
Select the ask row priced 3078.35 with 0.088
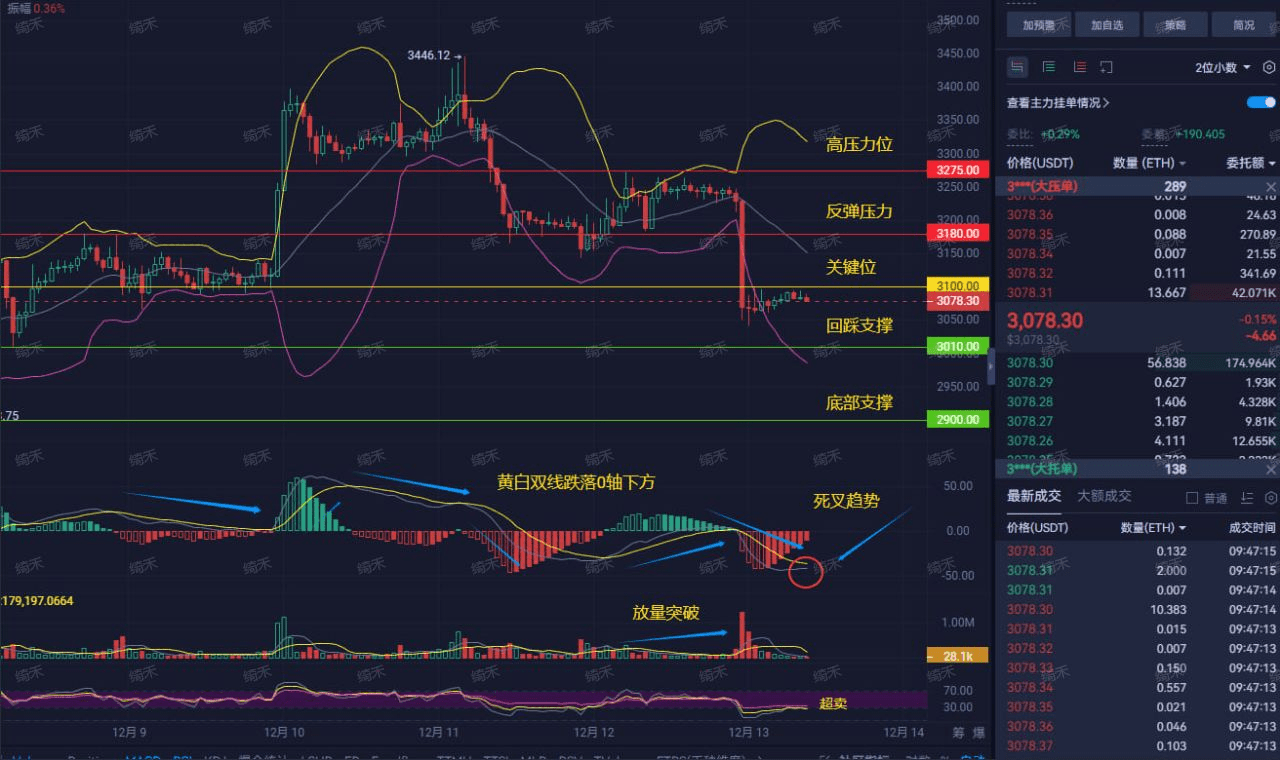tap(1138, 234)
